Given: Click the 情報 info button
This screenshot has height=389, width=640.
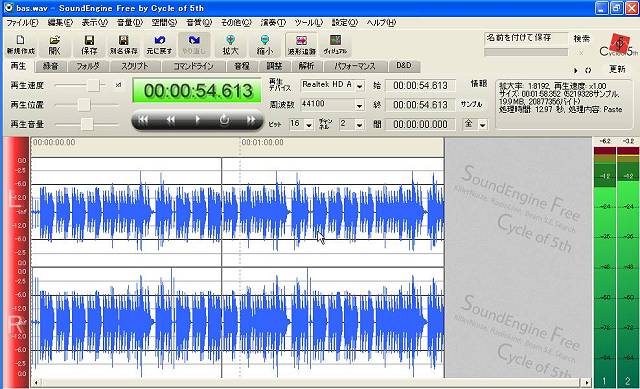Looking at the screenshot, I should point(478,84).
